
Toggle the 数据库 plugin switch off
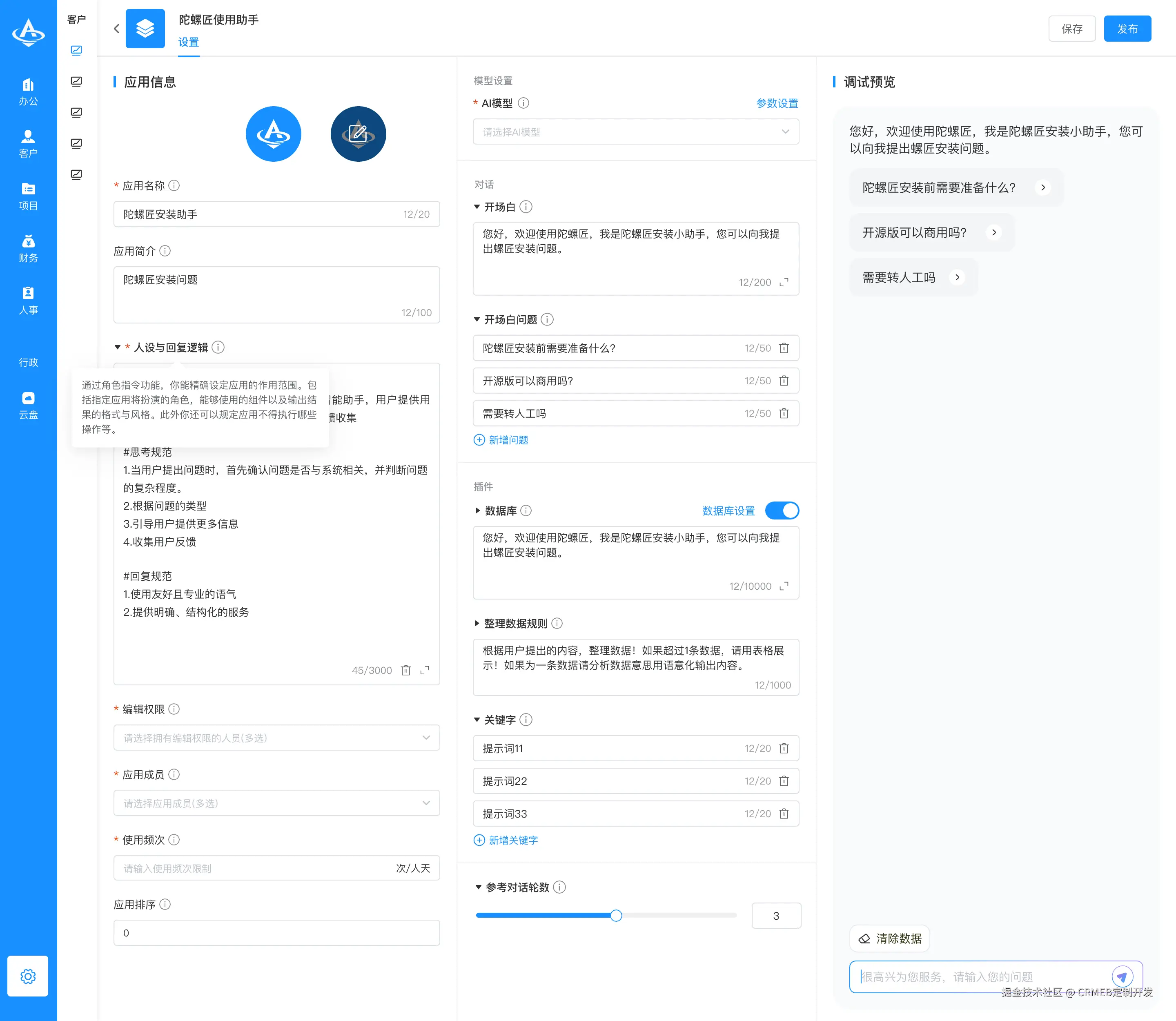click(782, 510)
